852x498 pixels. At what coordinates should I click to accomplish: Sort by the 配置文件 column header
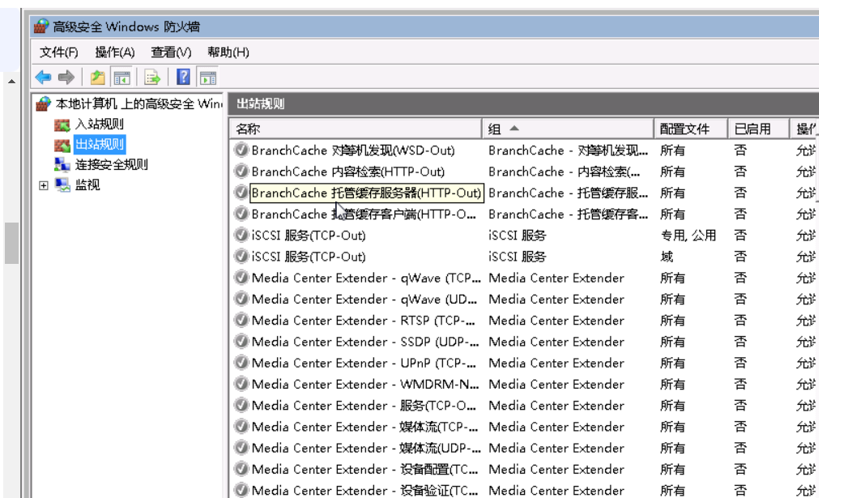coord(691,129)
